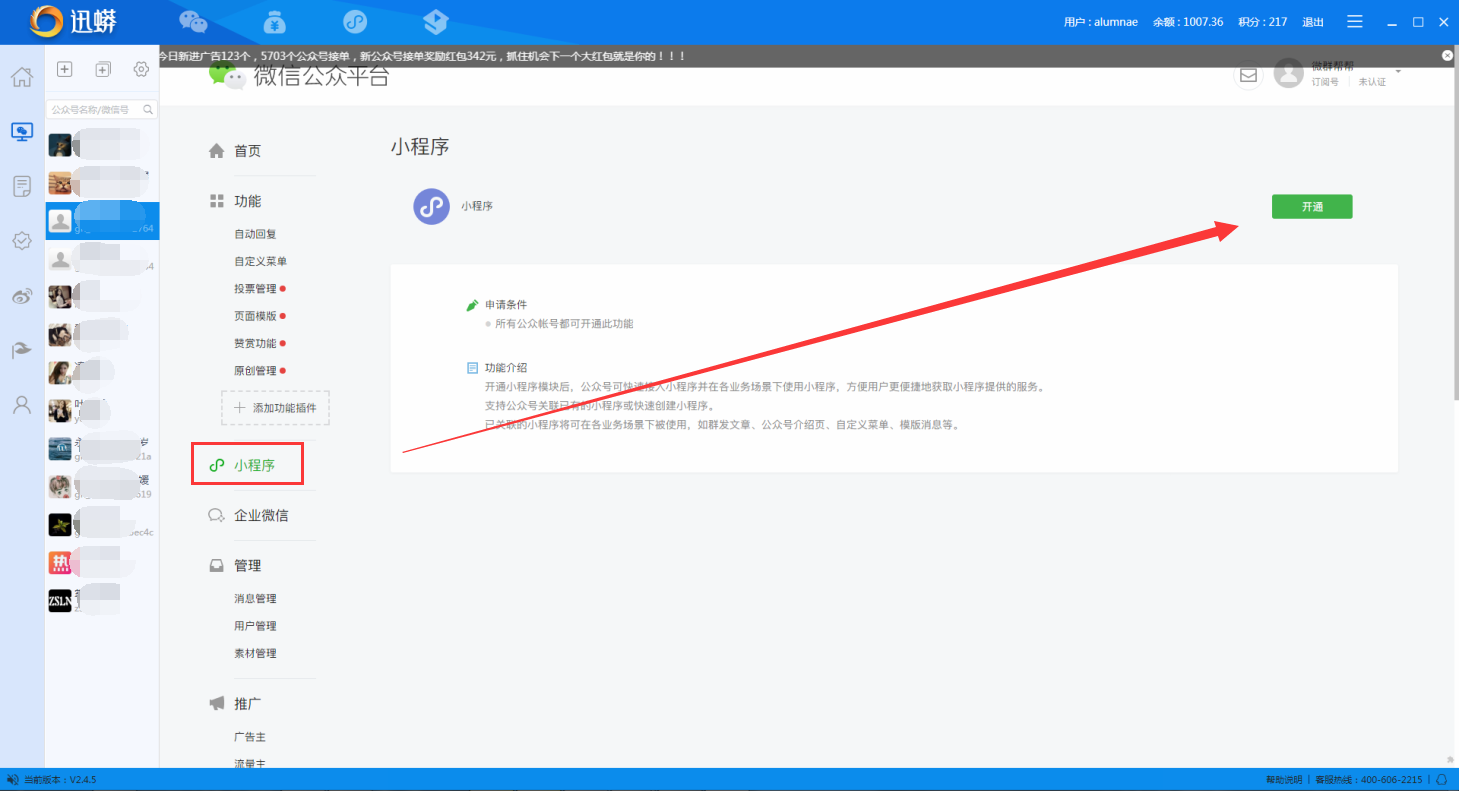This screenshot has height=791, width=1459.
Task: Click the purple 小程序 logo icon
Action: click(431, 206)
